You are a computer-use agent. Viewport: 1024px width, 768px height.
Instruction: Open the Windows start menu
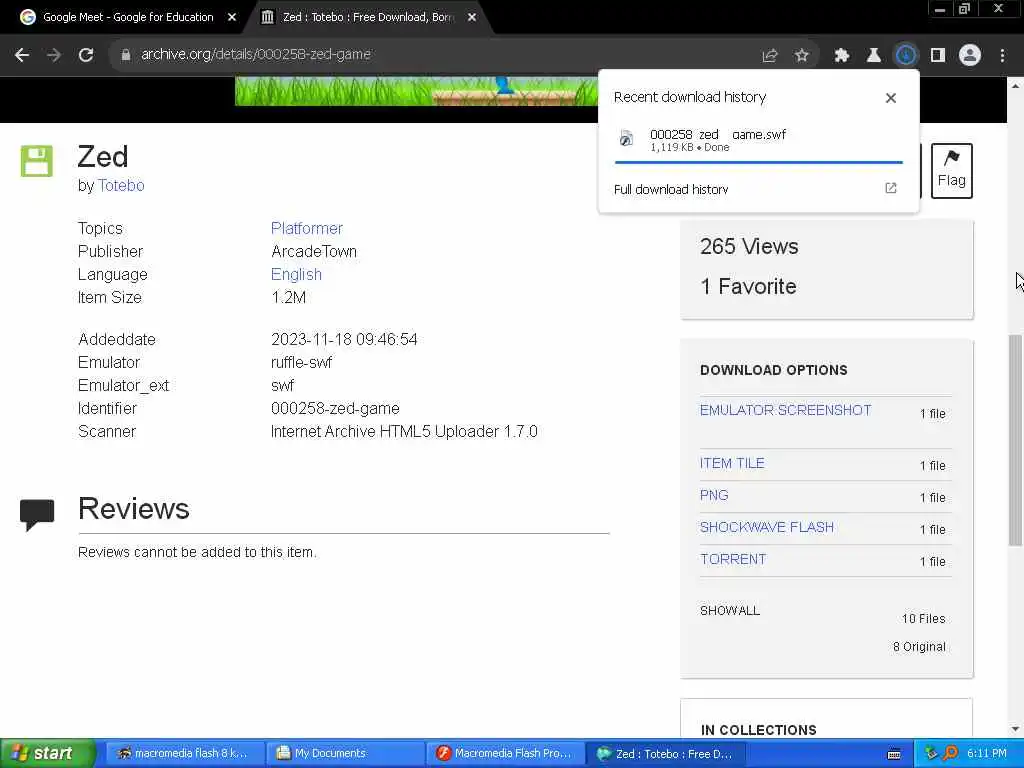click(x=48, y=754)
